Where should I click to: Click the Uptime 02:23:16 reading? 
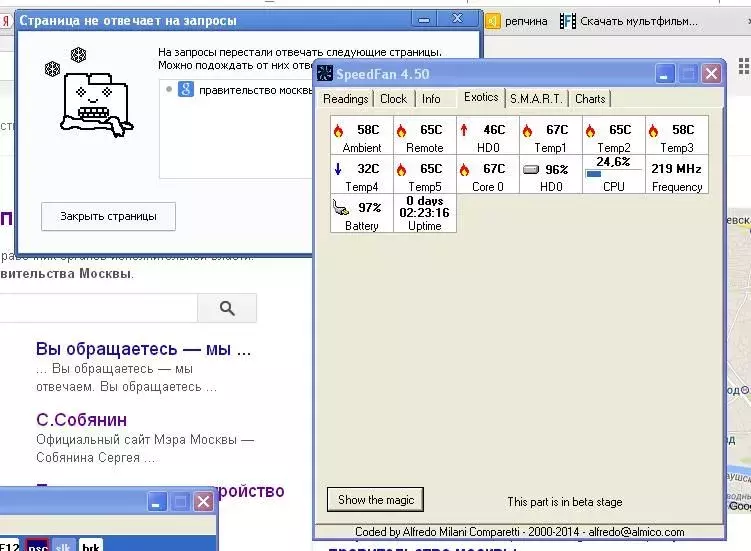(424, 213)
